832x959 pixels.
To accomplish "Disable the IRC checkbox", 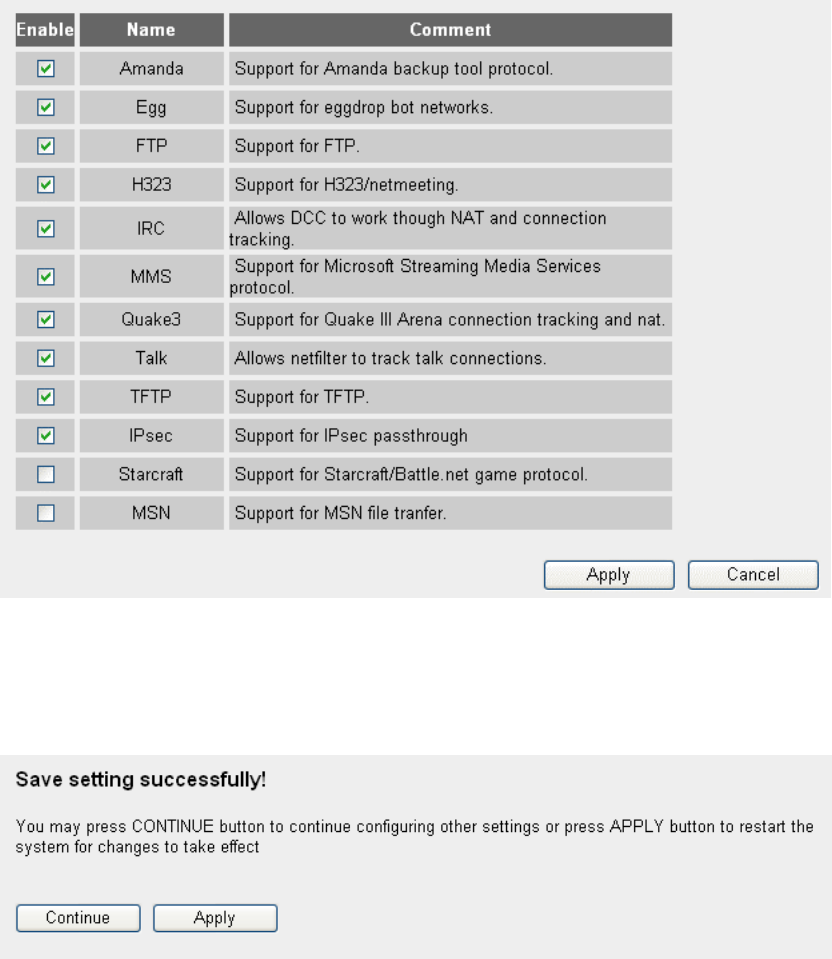I will pos(45,228).
